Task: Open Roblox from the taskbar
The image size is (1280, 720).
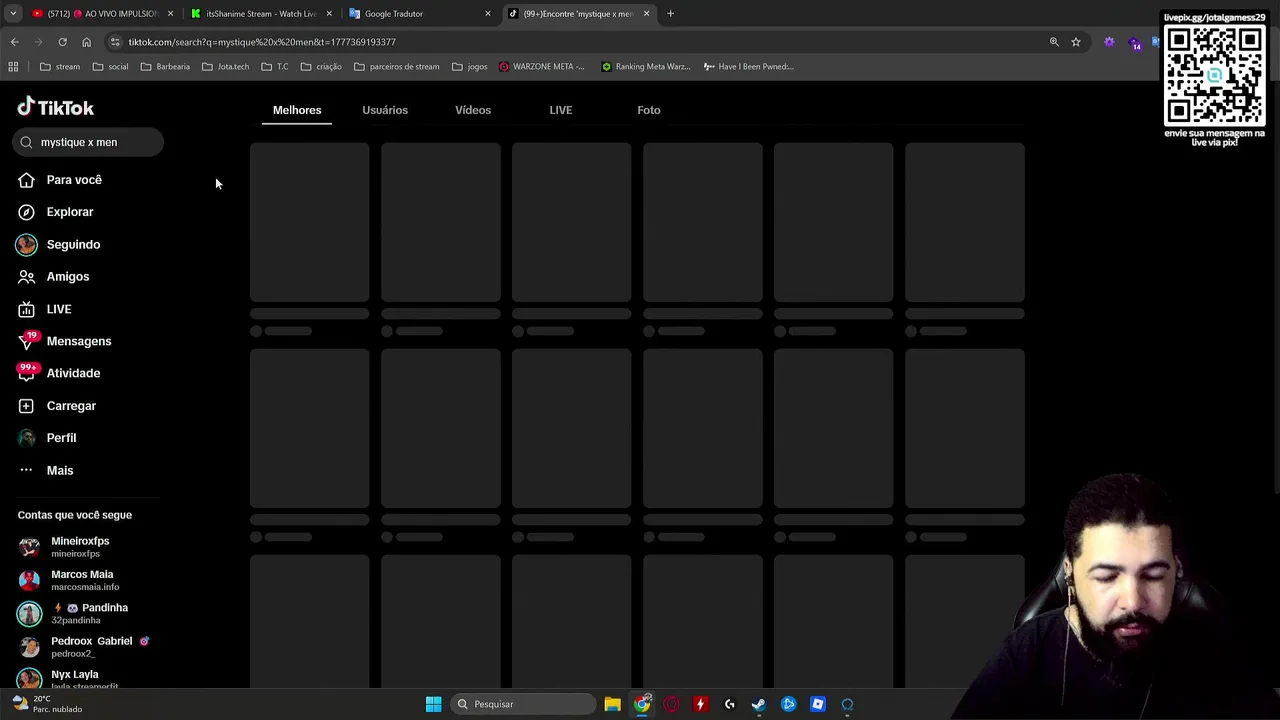Action: (818, 704)
